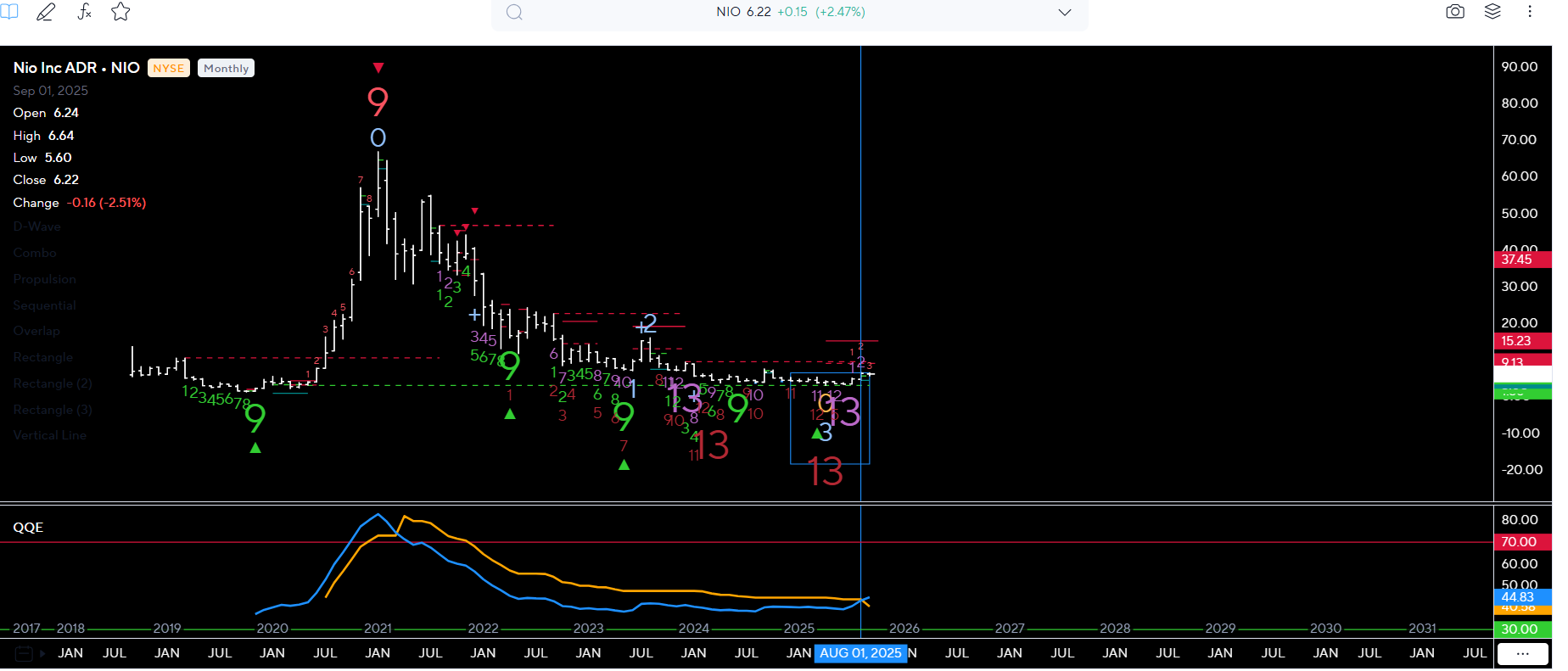Select the Rectangle (2) label
The image size is (1568, 671).
tap(53, 383)
